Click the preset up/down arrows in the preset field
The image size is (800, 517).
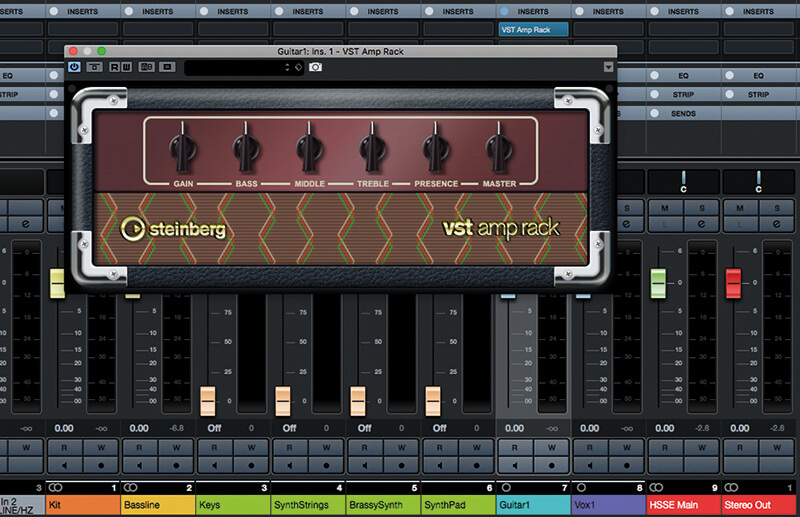tap(287, 67)
